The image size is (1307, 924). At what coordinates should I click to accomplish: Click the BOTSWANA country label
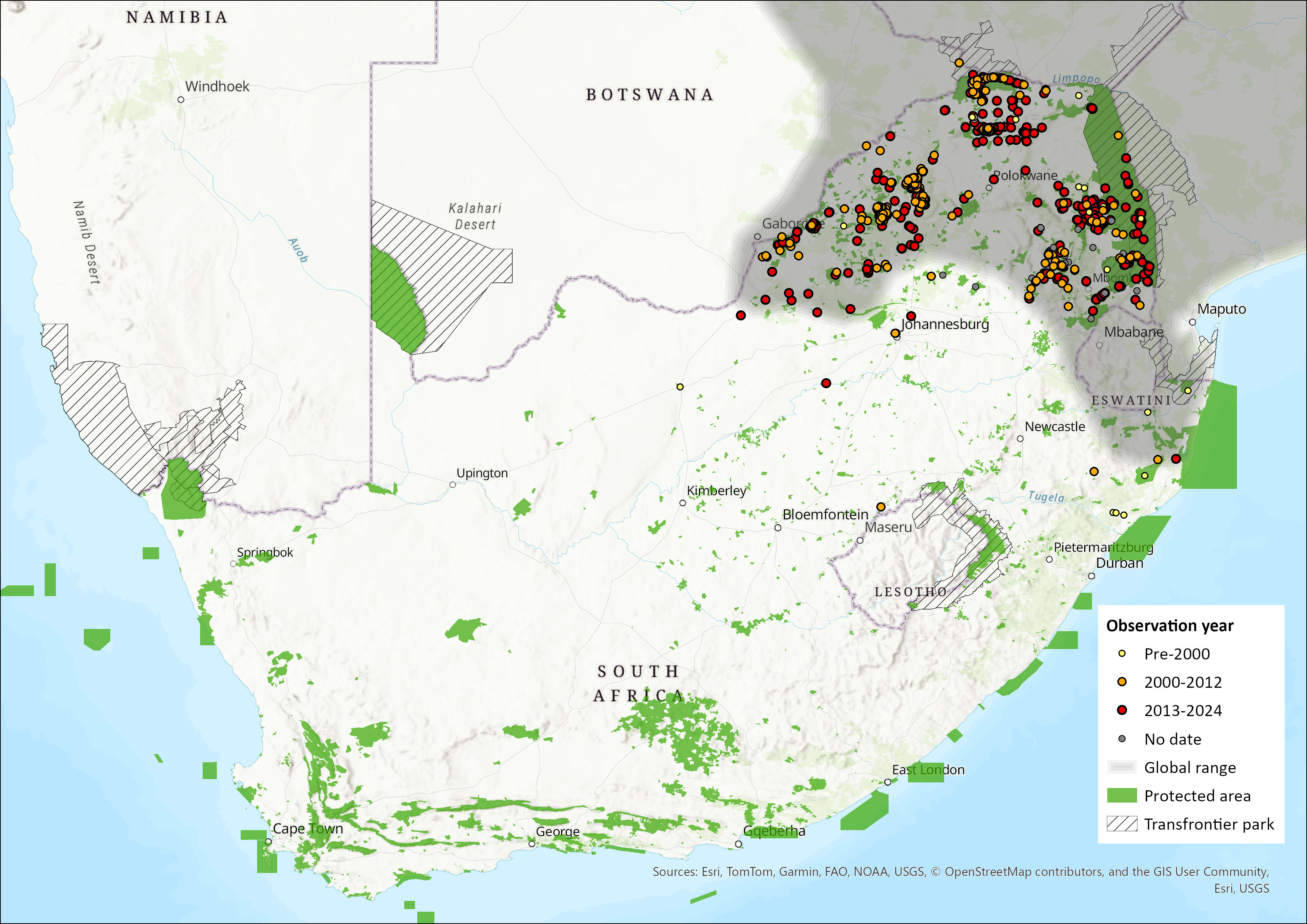pos(649,95)
